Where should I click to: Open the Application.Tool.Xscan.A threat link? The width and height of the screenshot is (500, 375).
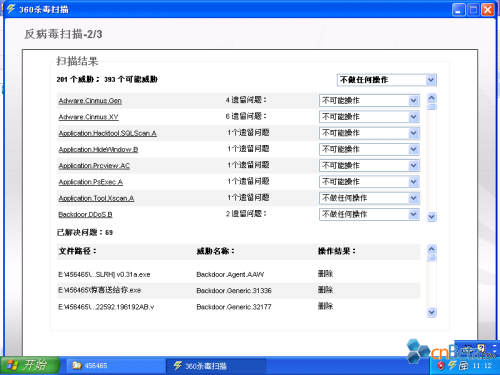(x=96, y=198)
